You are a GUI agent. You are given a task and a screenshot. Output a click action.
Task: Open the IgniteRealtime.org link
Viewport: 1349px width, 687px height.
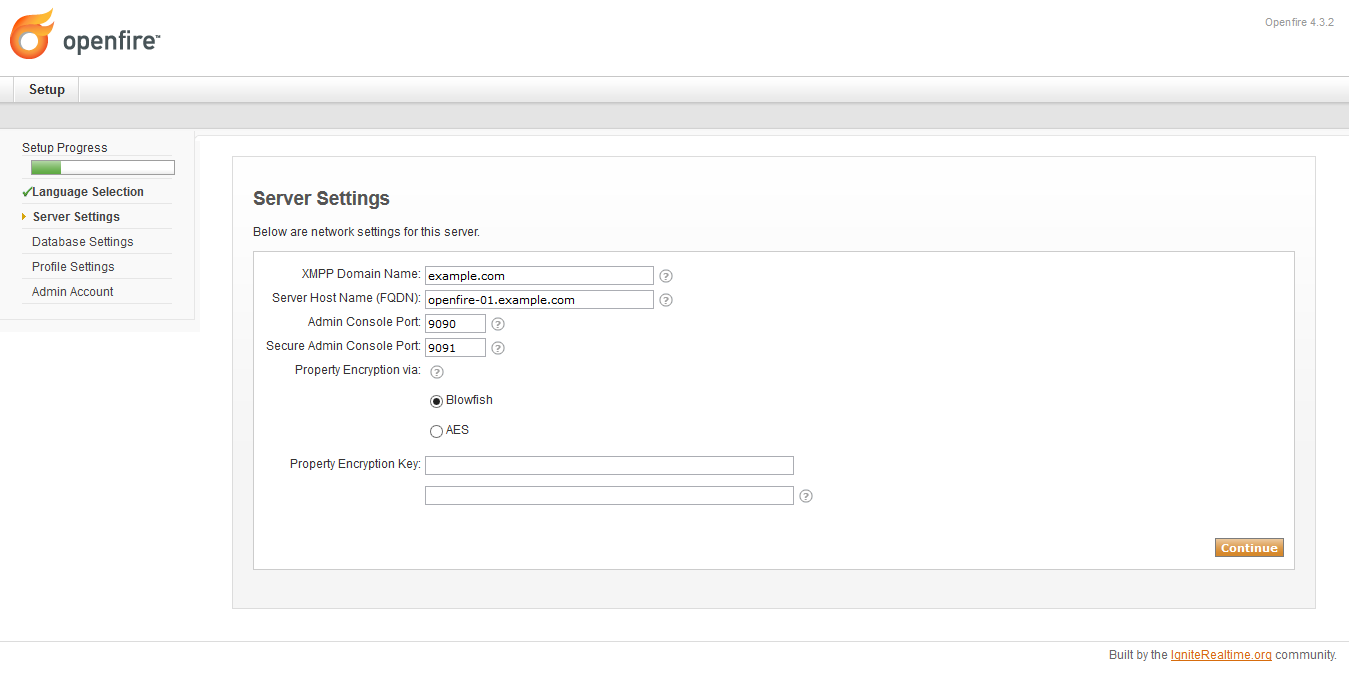click(x=1221, y=654)
